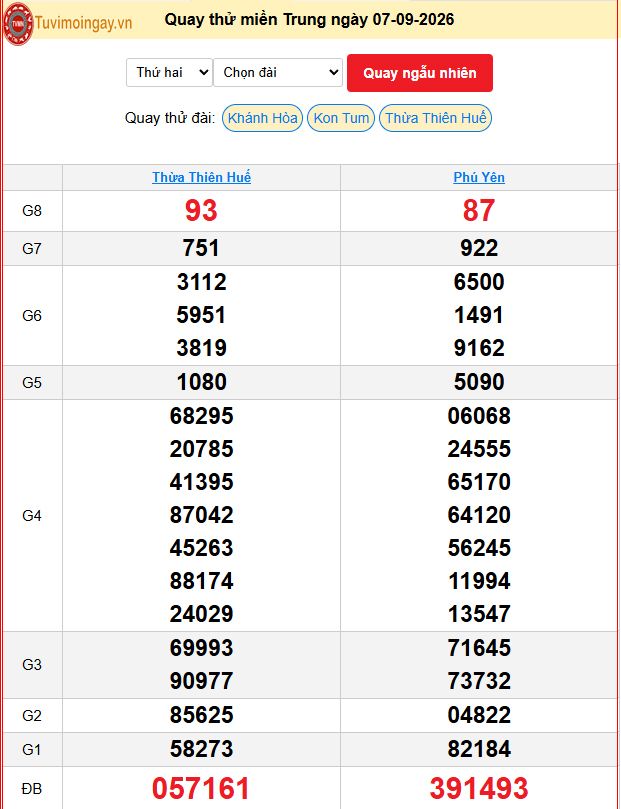This screenshot has height=809, width=621.
Task: Click the G4 number 56245
Action: coord(479,548)
